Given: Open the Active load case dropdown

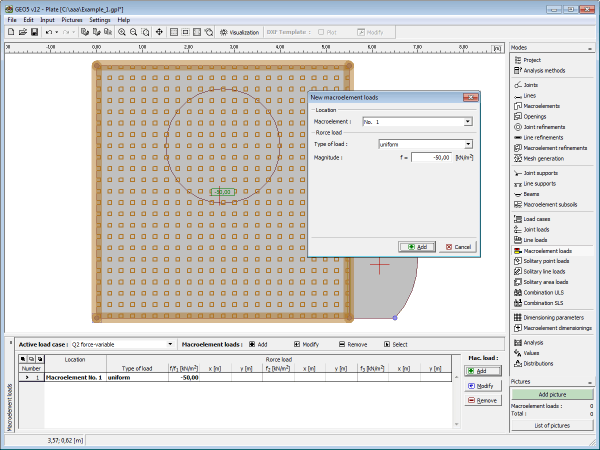Looking at the screenshot, I should (169, 344).
